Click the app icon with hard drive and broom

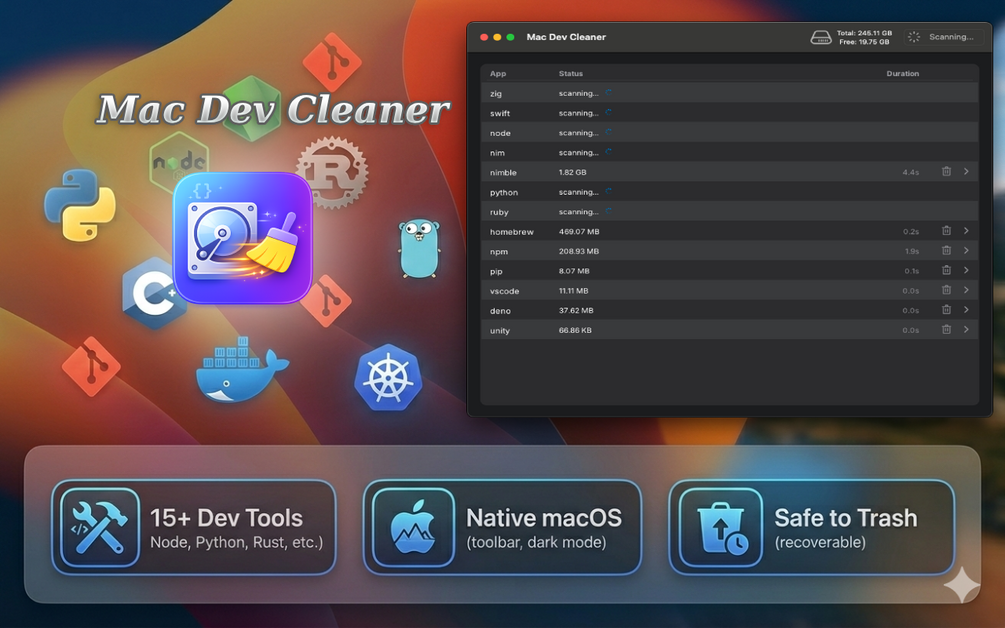[243, 238]
